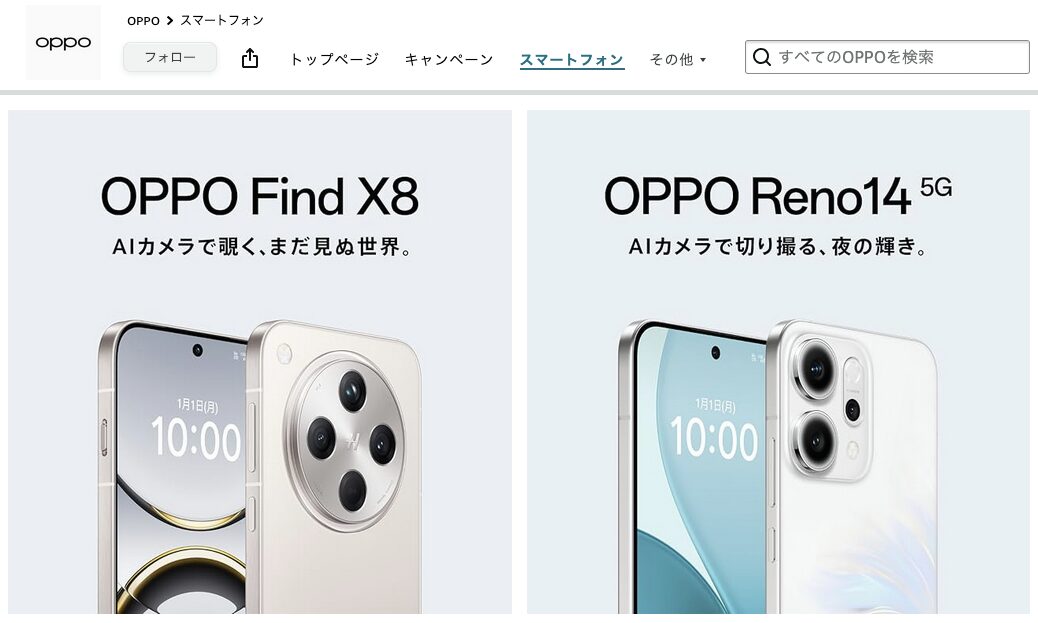This screenshot has width=1038, height=623.
Task: Switch to the キャンペーン tab
Action: pos(449,59)
